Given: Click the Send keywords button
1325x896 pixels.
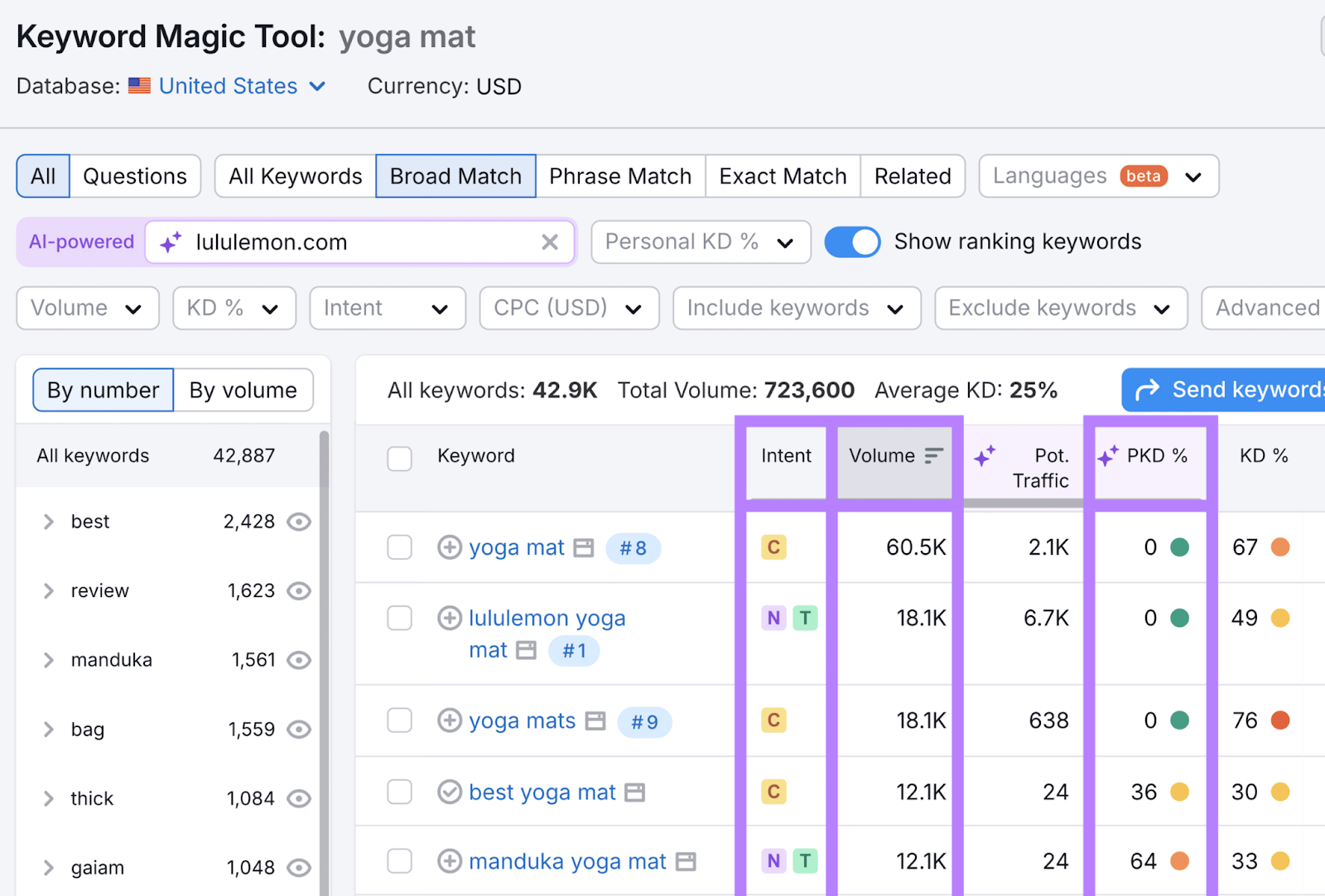Looking at the screenshot, I should click(1226, 389).
